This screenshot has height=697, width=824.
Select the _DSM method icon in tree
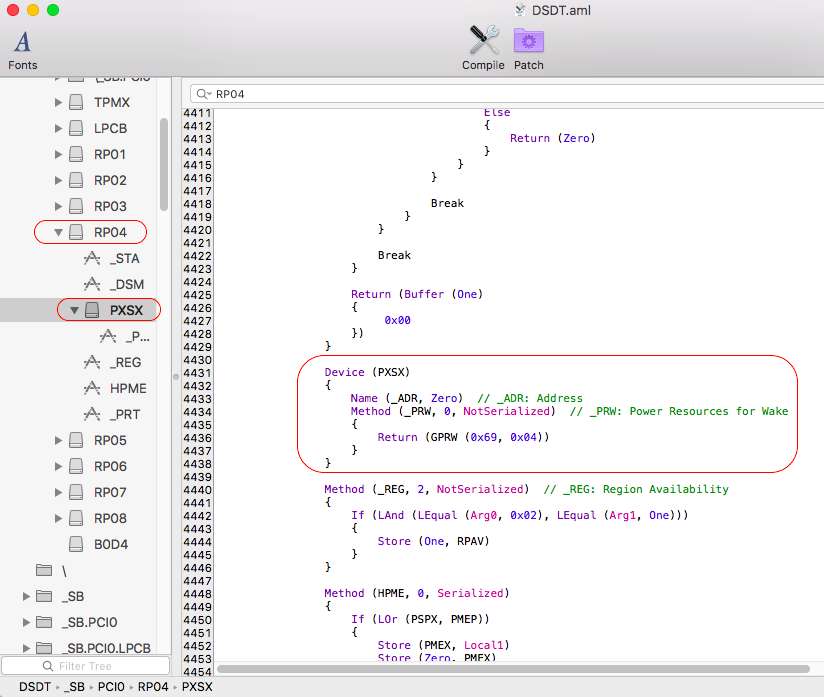pyautogui.click(x=93, y=285)
